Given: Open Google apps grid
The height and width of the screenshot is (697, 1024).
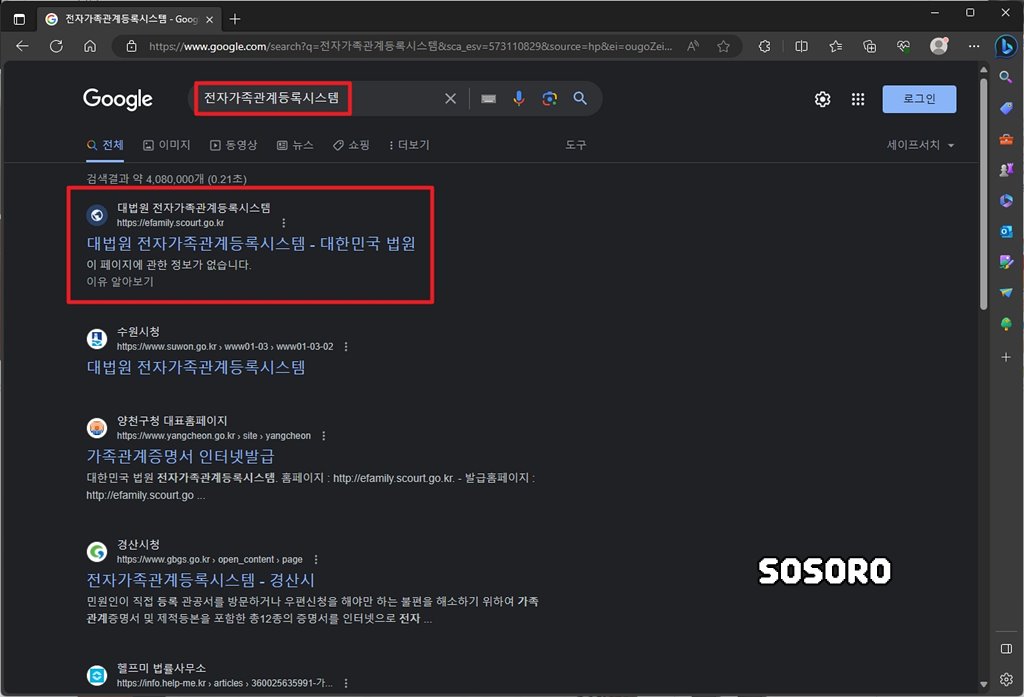Looking at the screenshot, I should (858, 99).
